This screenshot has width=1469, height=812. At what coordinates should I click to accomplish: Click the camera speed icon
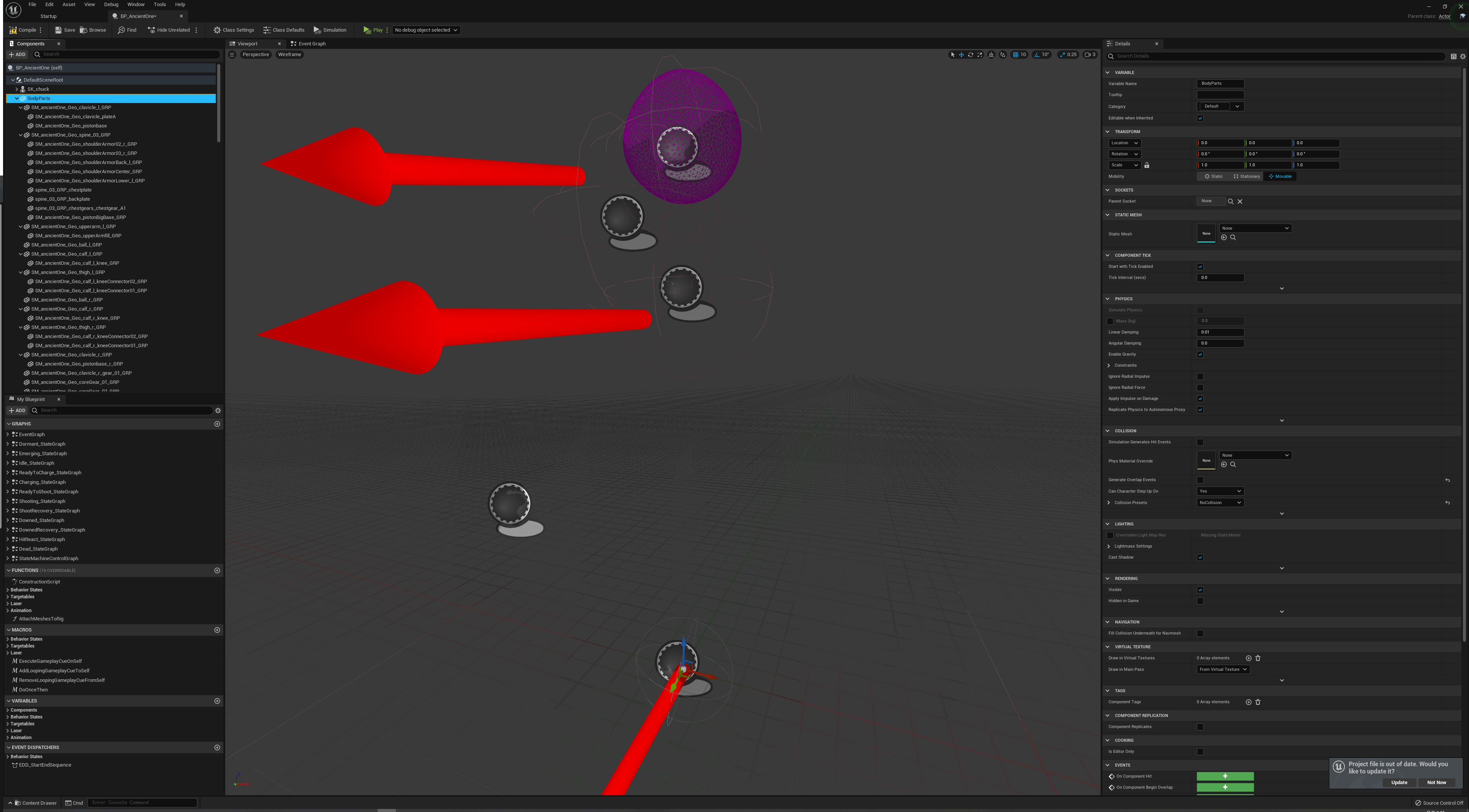(x=1088, y=55)
